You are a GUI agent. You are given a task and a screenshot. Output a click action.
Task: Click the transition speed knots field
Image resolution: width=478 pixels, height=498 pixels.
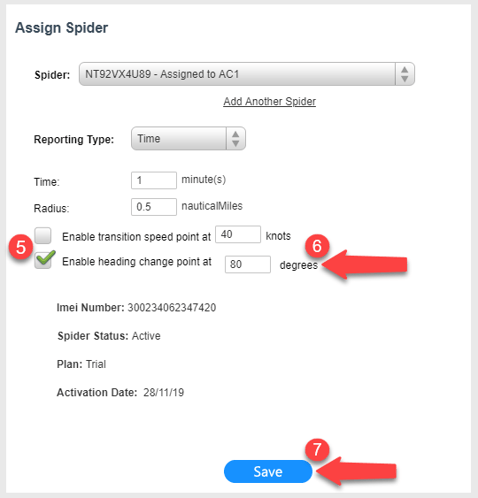(x=238, y=234)
